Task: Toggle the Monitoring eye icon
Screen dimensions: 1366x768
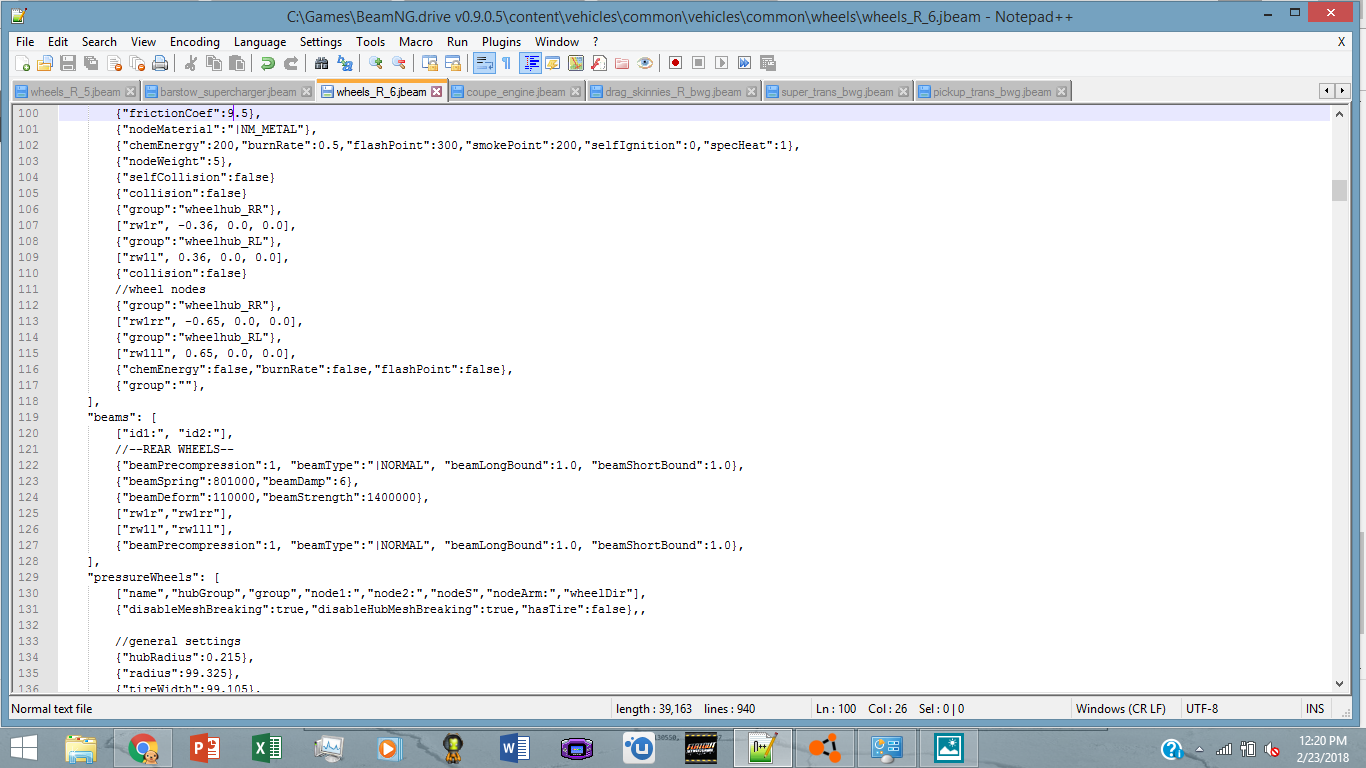Action: (x=645, y=63)
